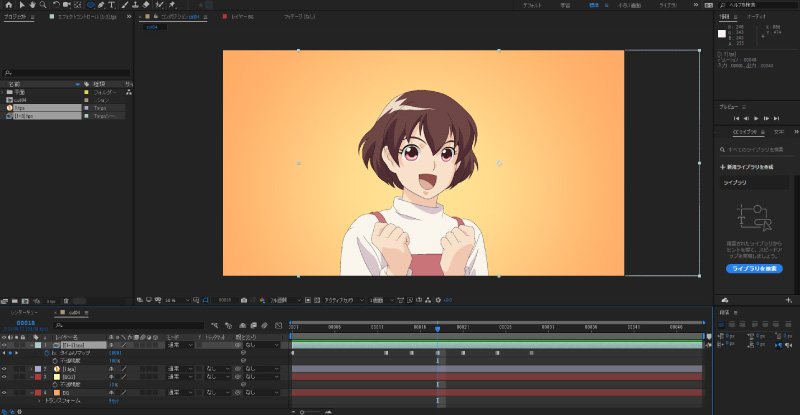Toggle opacity stopwatch under layer 1
Image resolution: width=800 pixels, height=415 pixels.
click(55, 361)
